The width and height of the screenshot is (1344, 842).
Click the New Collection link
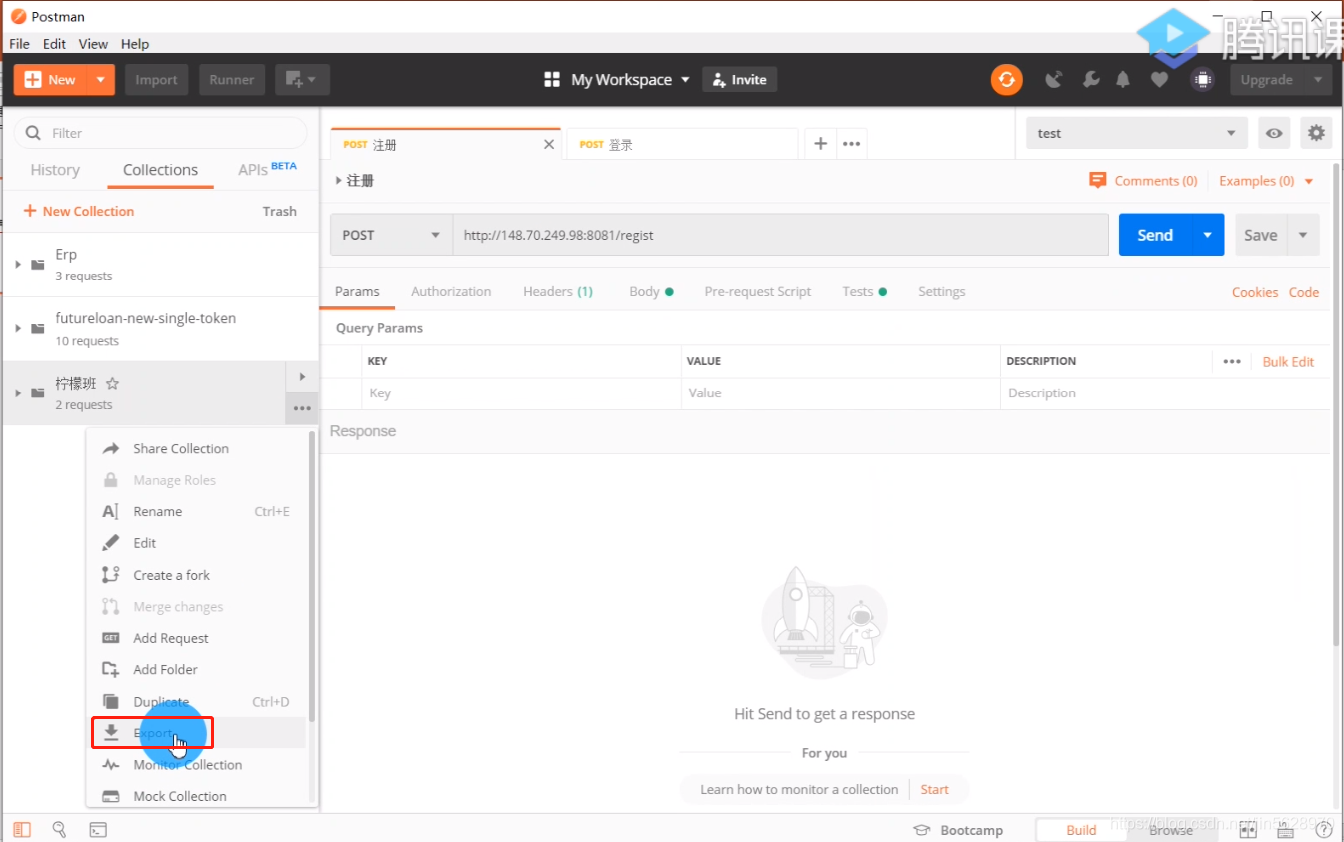(x=79, y=211)
